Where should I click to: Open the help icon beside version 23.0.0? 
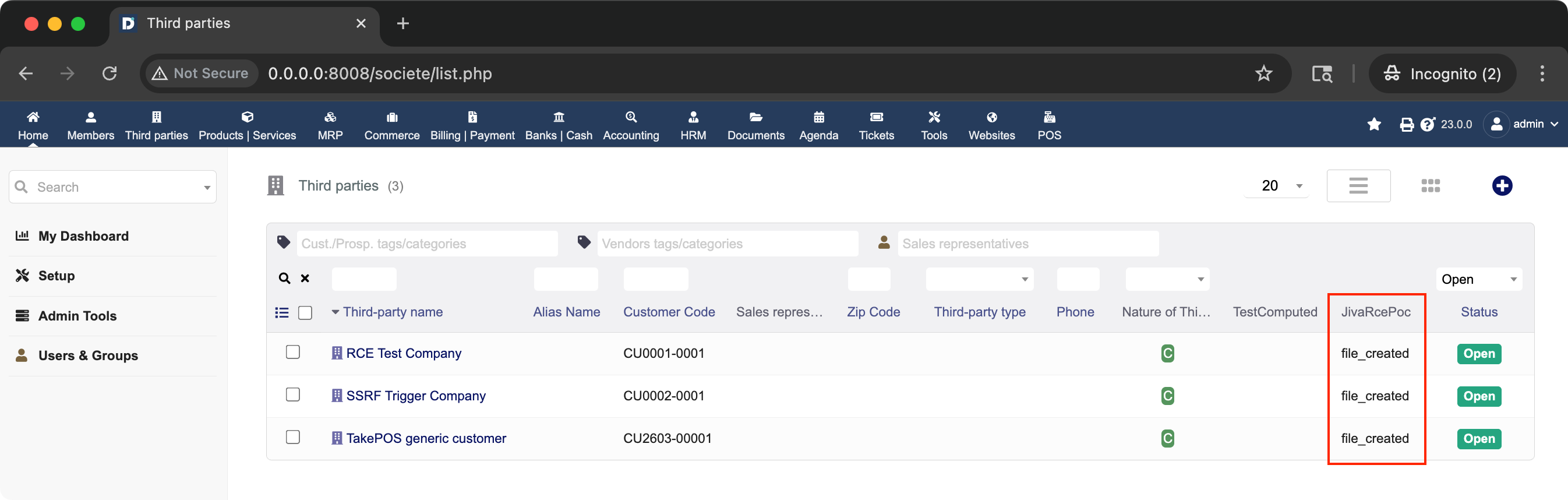(1428, 124)
